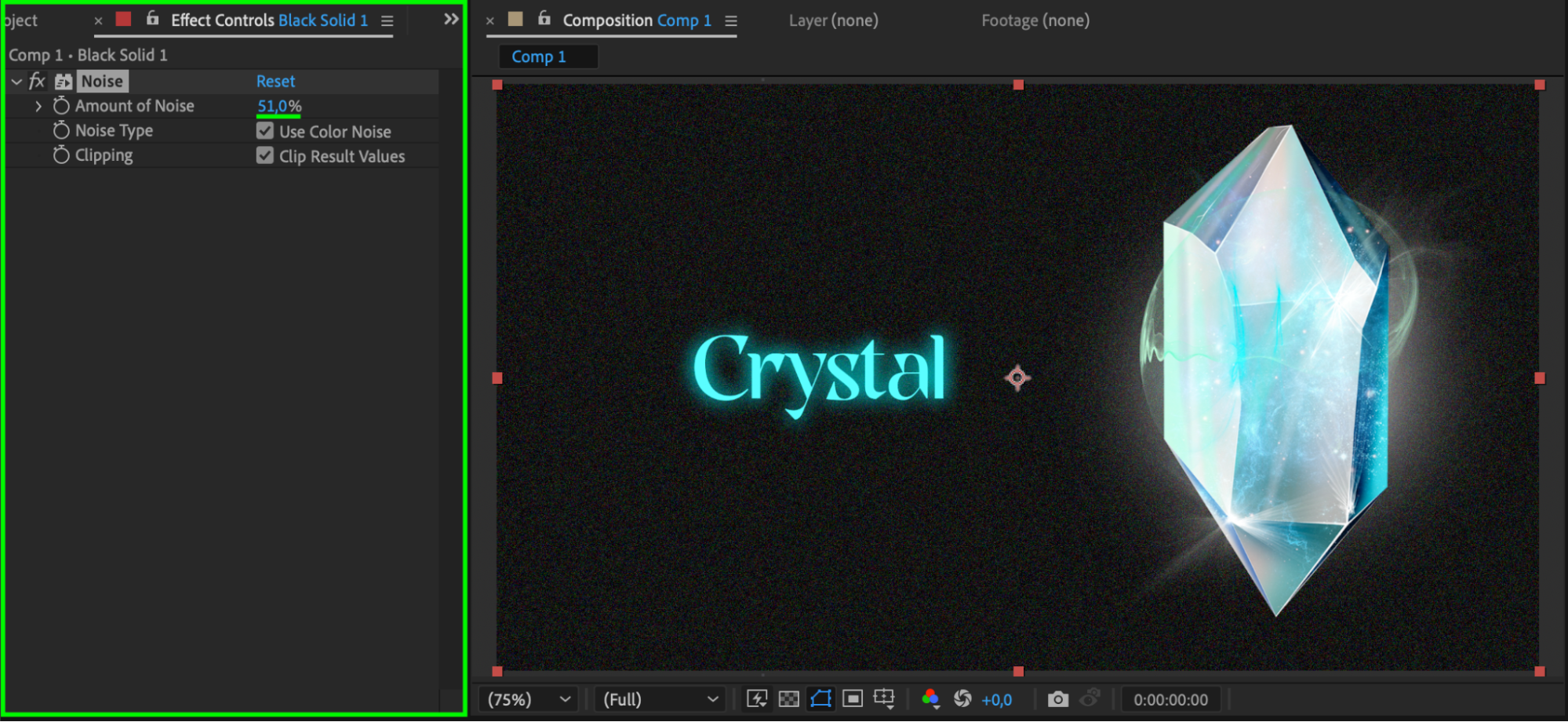Click the Noise Type stopwatch

click(x=61, y=130)
